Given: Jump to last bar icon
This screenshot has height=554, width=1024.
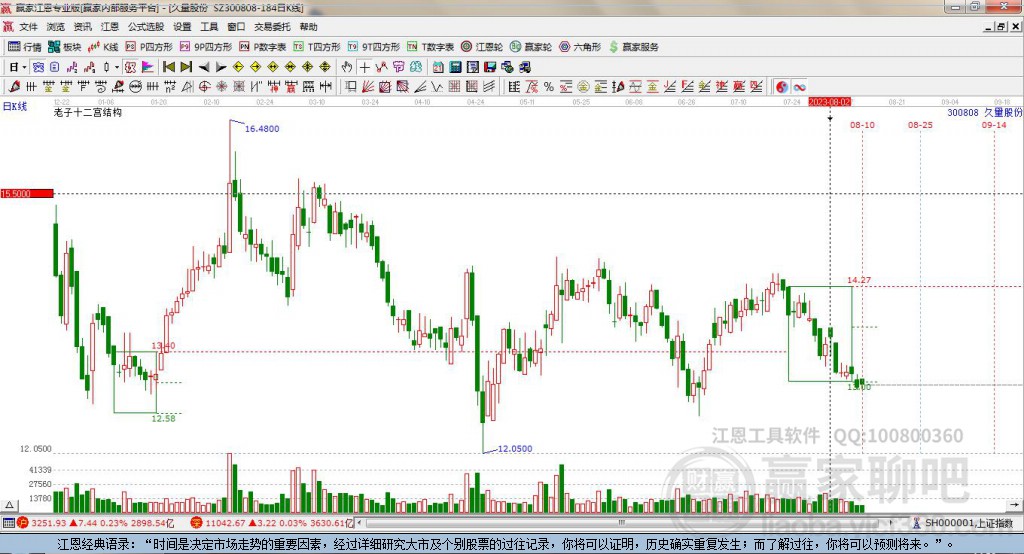Looking at the screenshot, I should (186, 67).
